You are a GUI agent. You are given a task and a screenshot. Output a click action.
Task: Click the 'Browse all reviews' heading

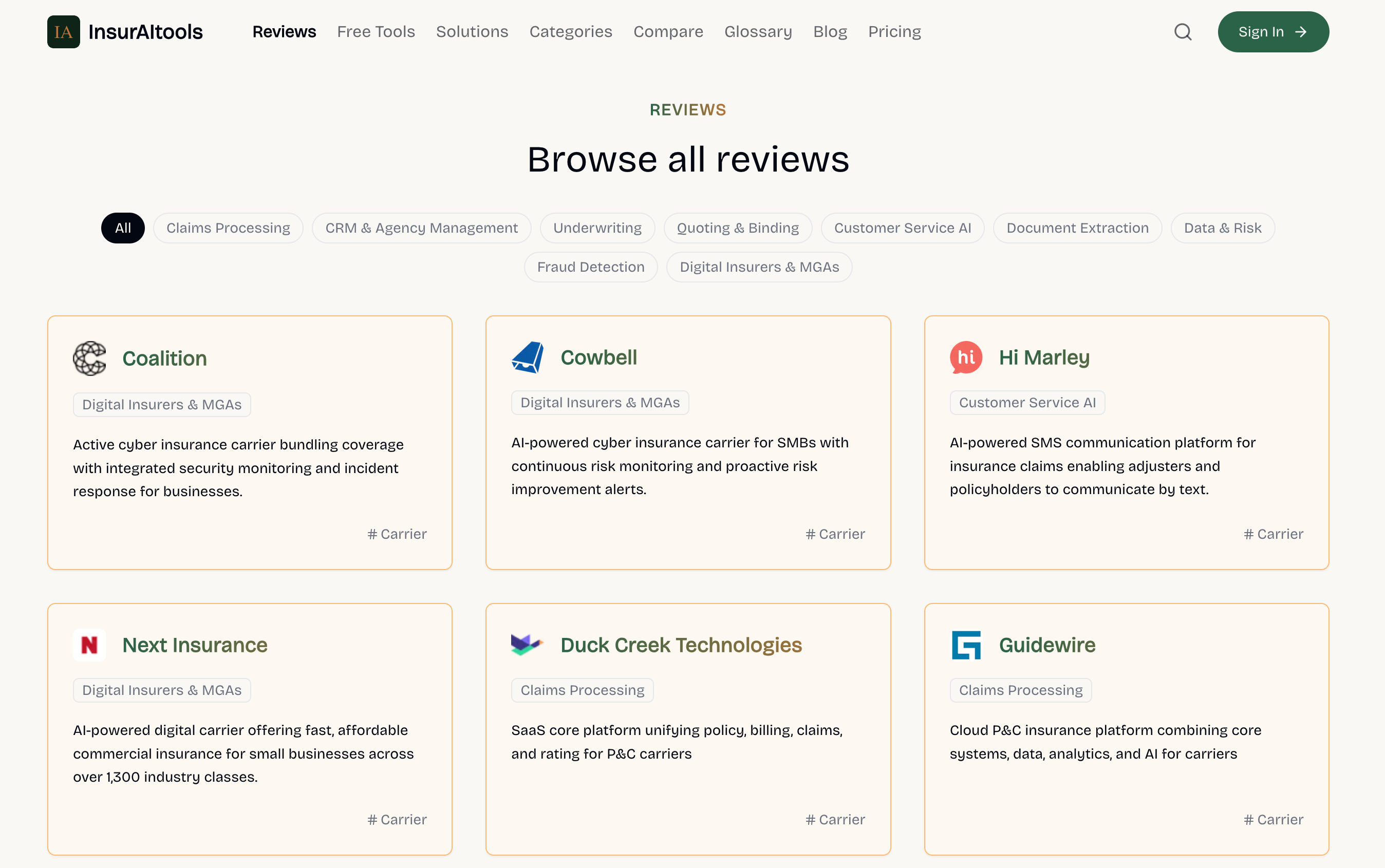pos(688,159)
